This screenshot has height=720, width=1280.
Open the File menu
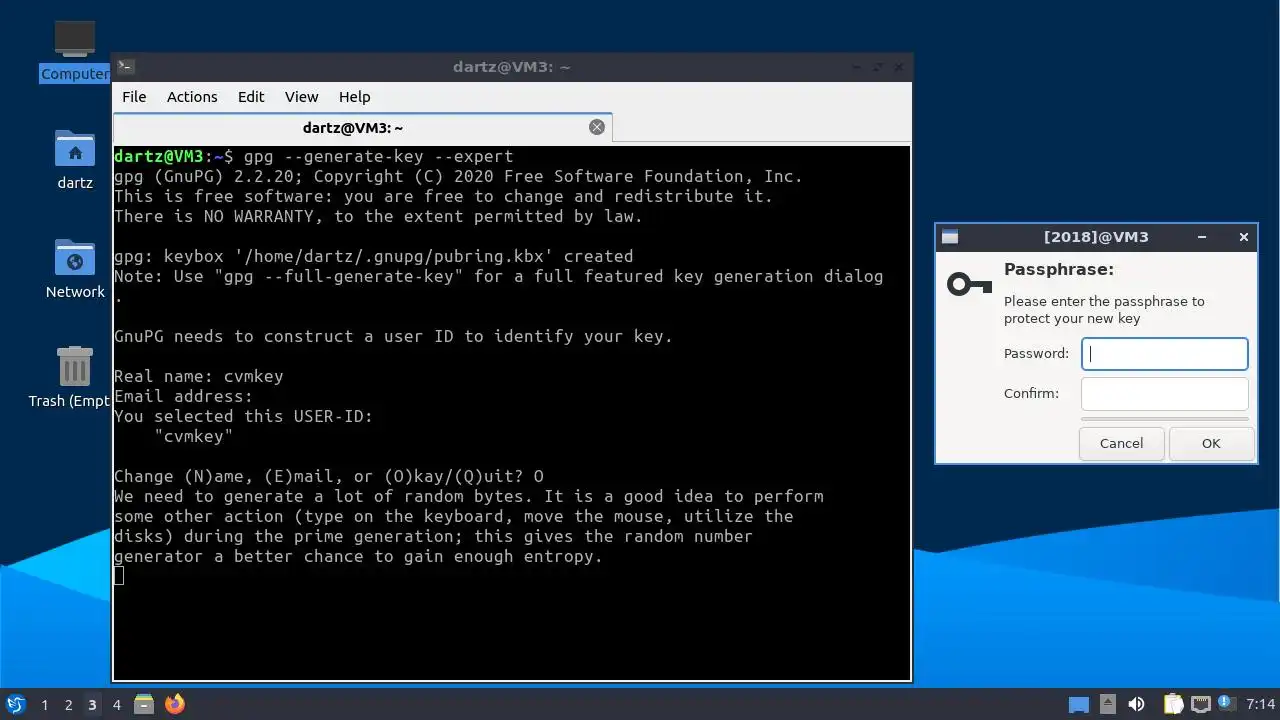tap(134, 97)
